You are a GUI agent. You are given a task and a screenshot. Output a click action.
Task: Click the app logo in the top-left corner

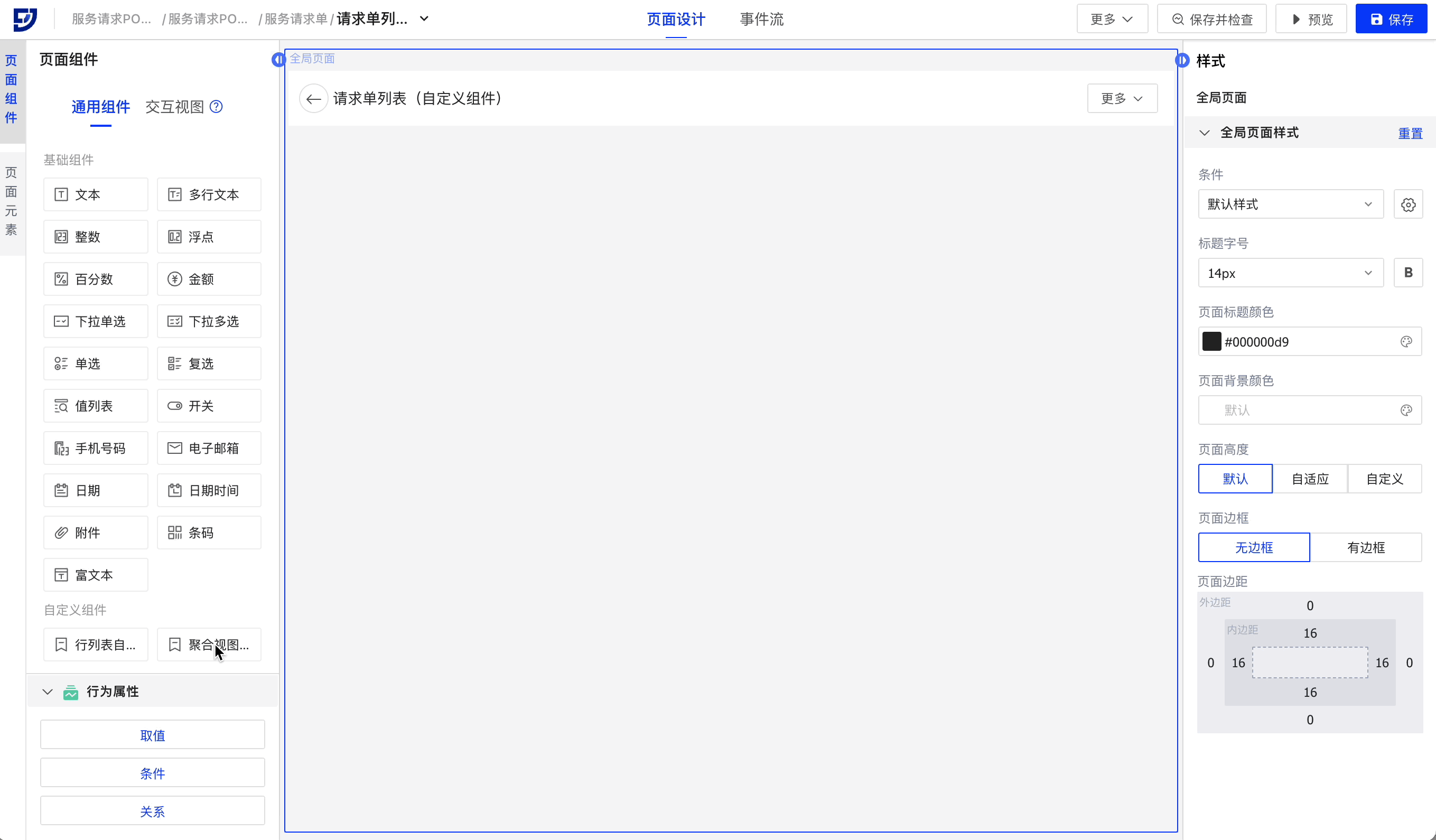click(25, 19)
